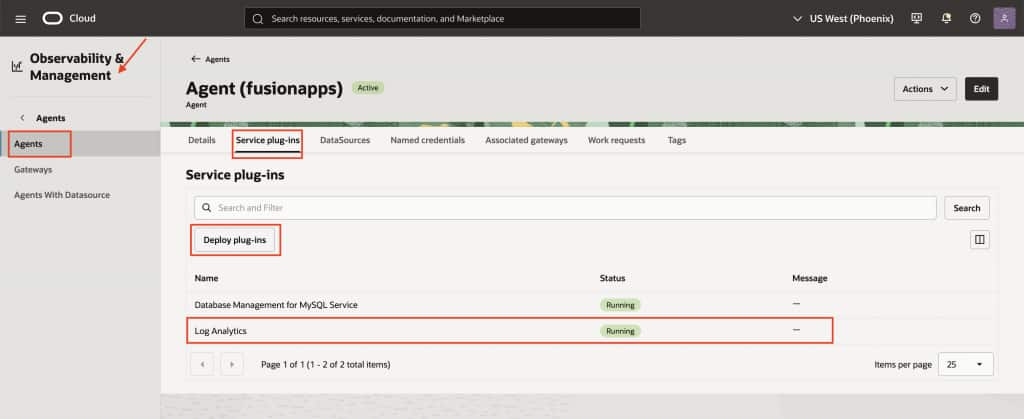This screenshot has width=1024, height=419.
Task: Click the Observability & Management chart icon
Action: (17, 67)
